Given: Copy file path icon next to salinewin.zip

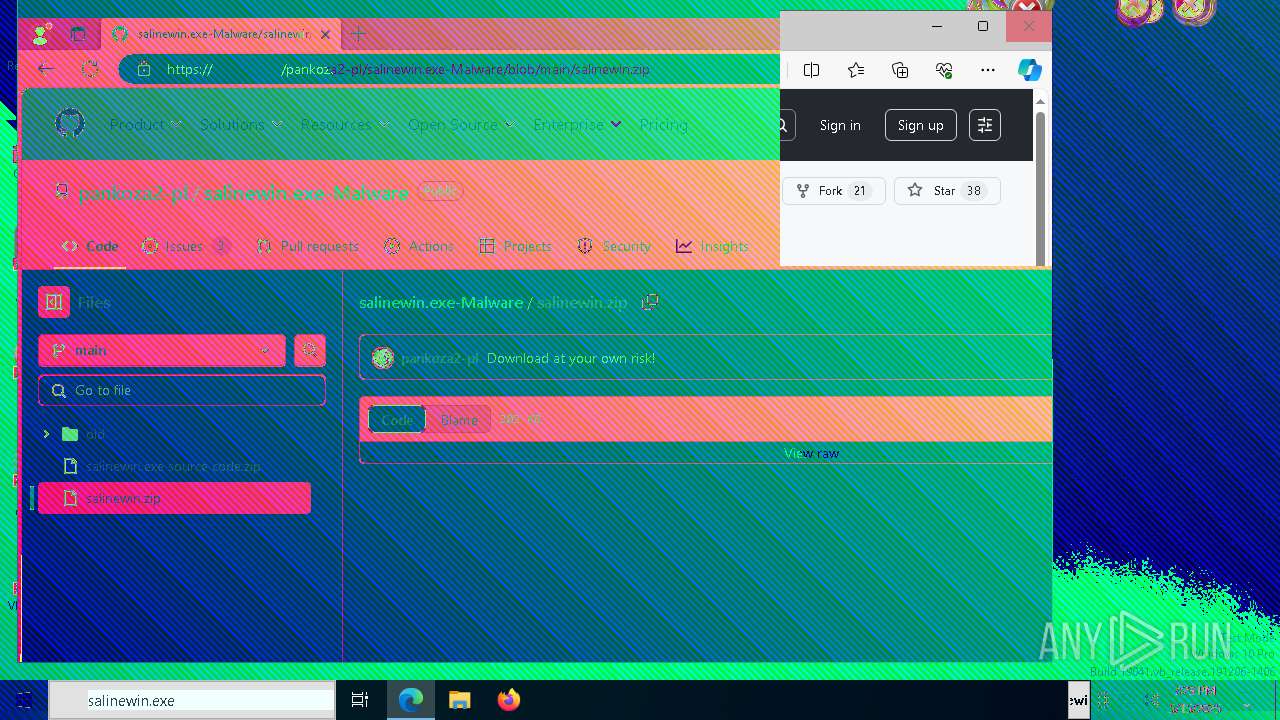Looking at the screenshot, I should (x=650, y=302).
